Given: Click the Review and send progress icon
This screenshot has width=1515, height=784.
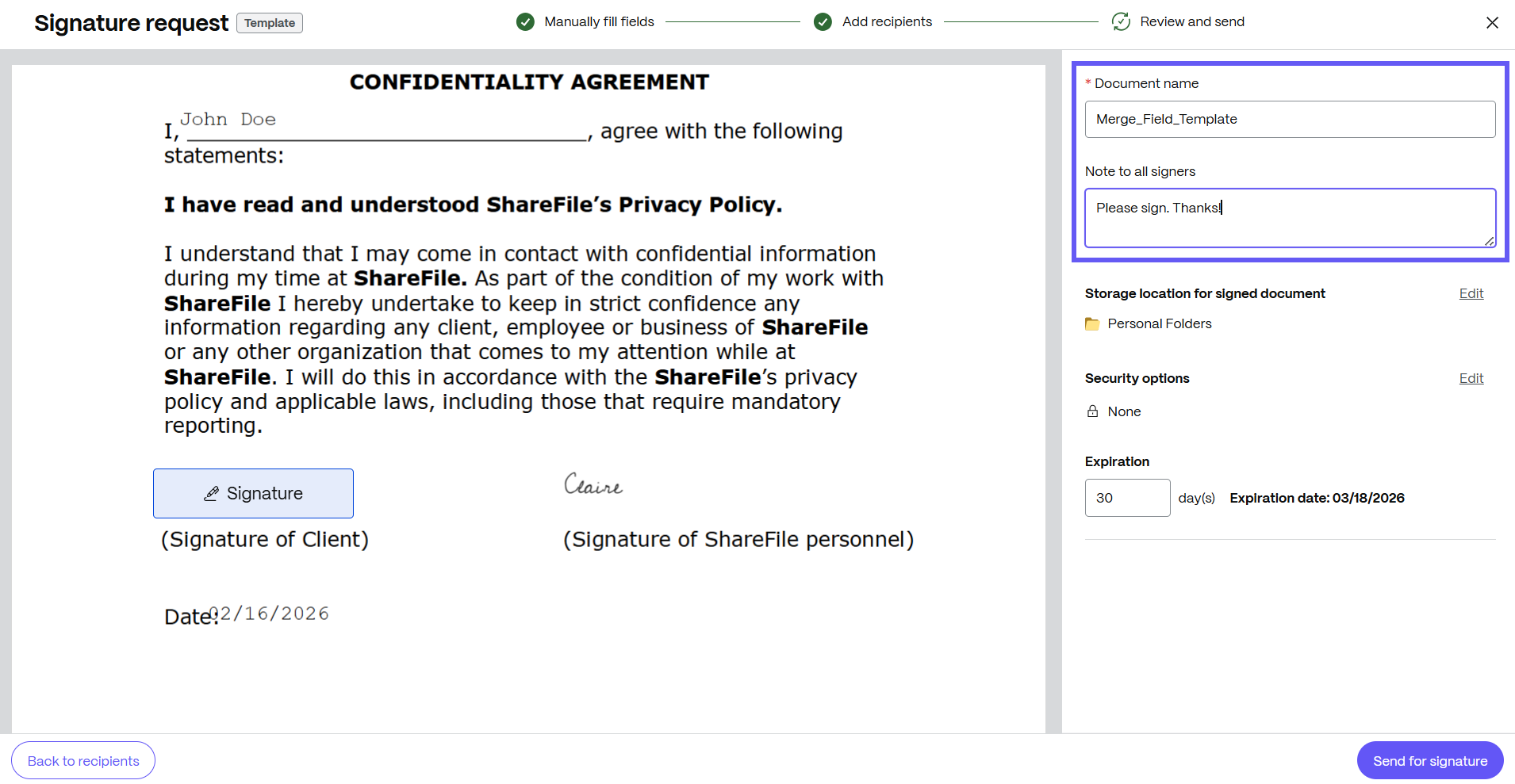Looking at the screenshot, I should click(x=1121, y=22).
